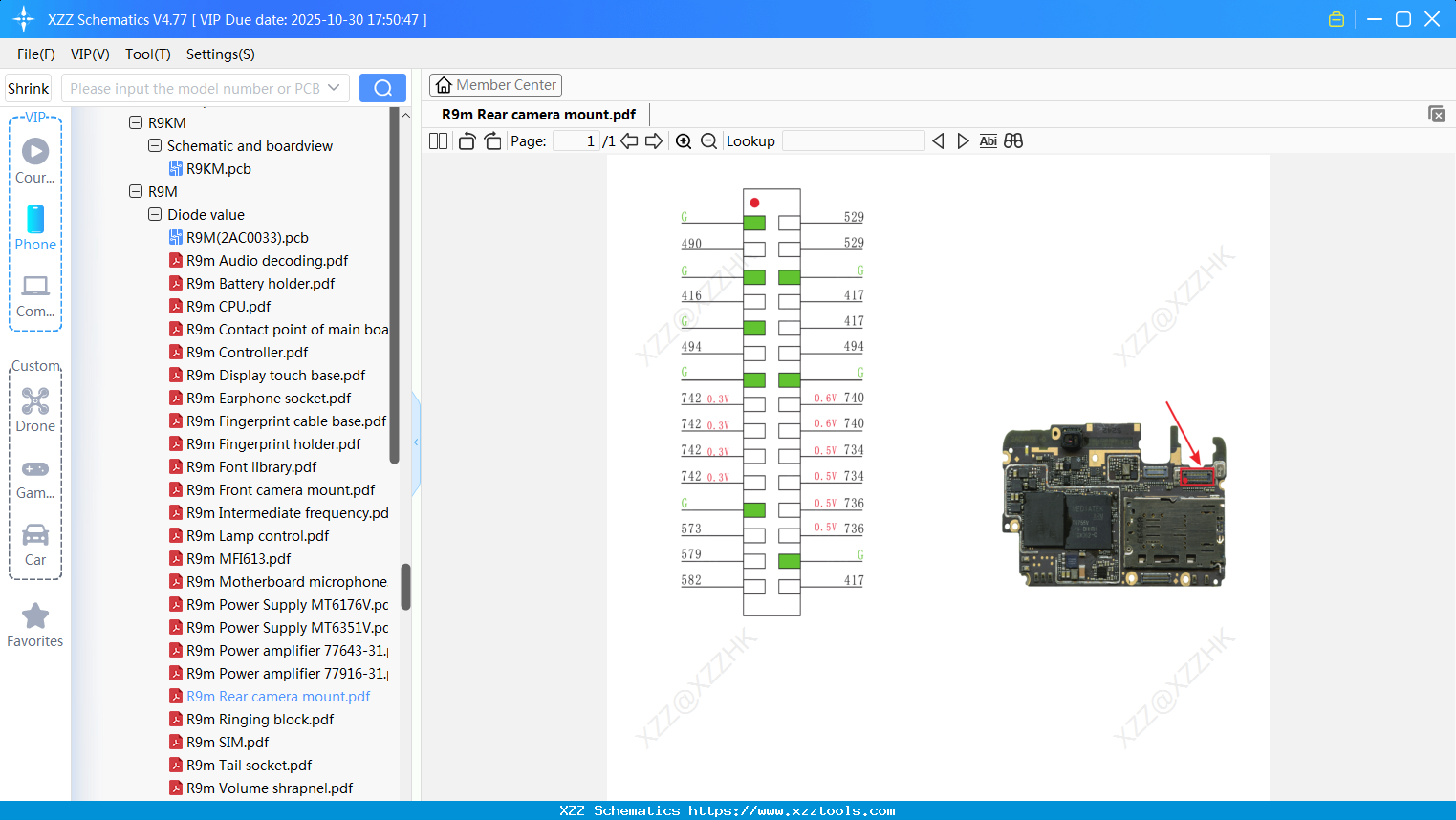This screenshot has width=1456, height=820.
Task: Open the model number dropdown arrow
Action: [x=334, y=88]
